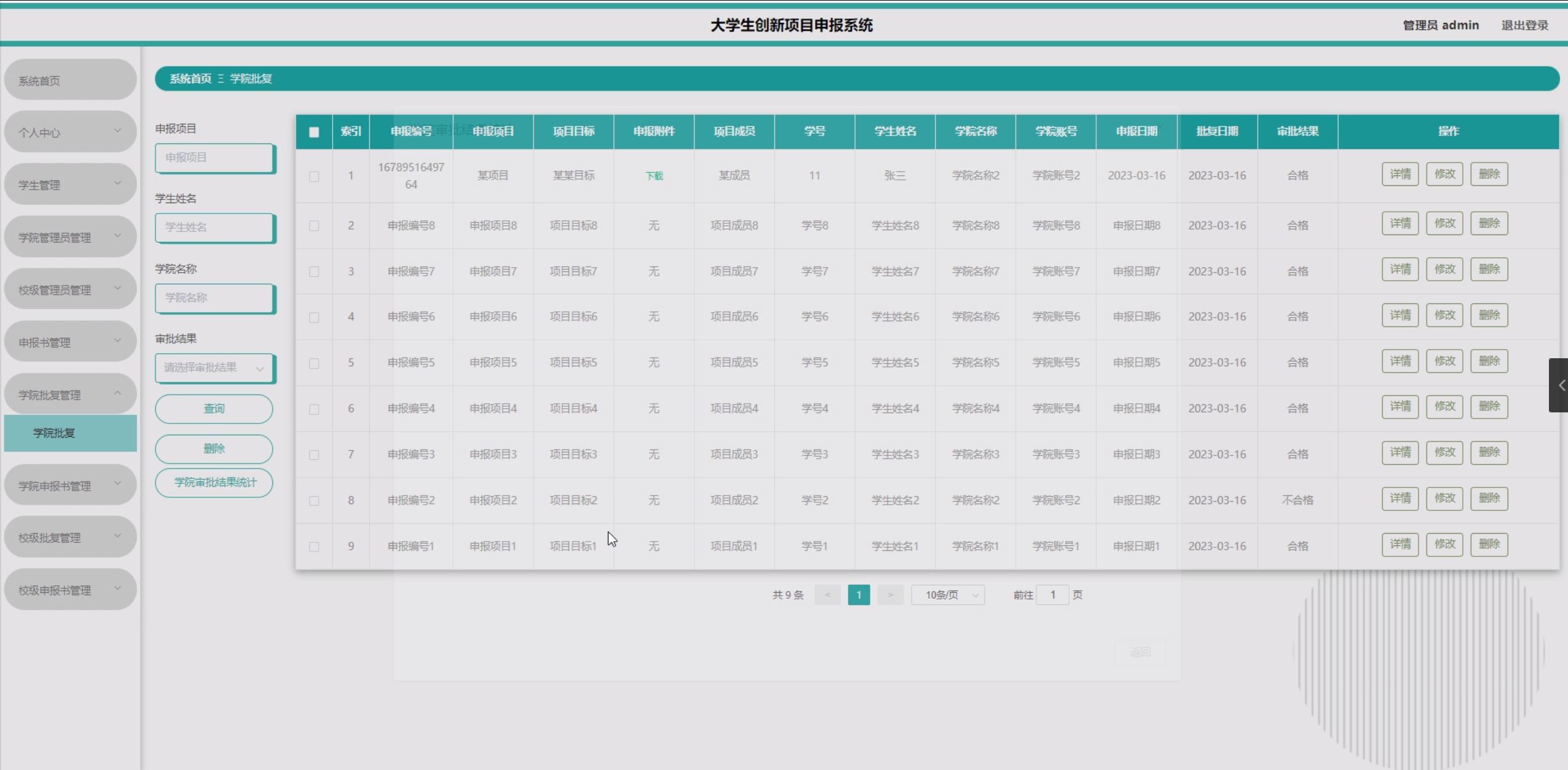Toggle the select-all checkbox in table header

(314, 132)
